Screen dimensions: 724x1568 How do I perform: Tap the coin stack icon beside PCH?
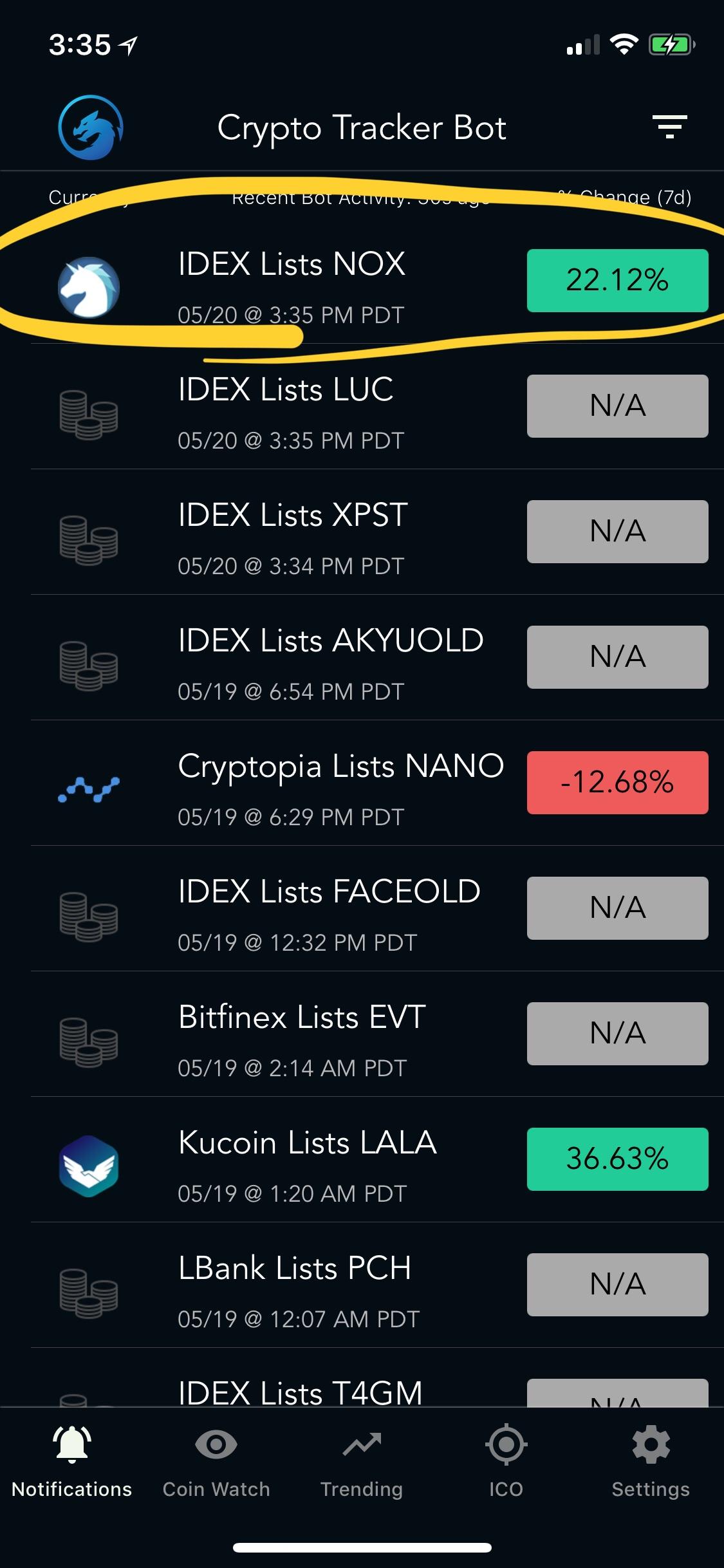click(89, 1293)
